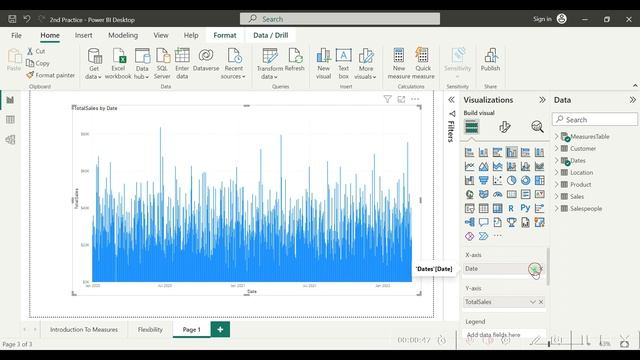Select the clustered bar chart visual
Screen dimensions: 640x360
(x=497, y=152)
